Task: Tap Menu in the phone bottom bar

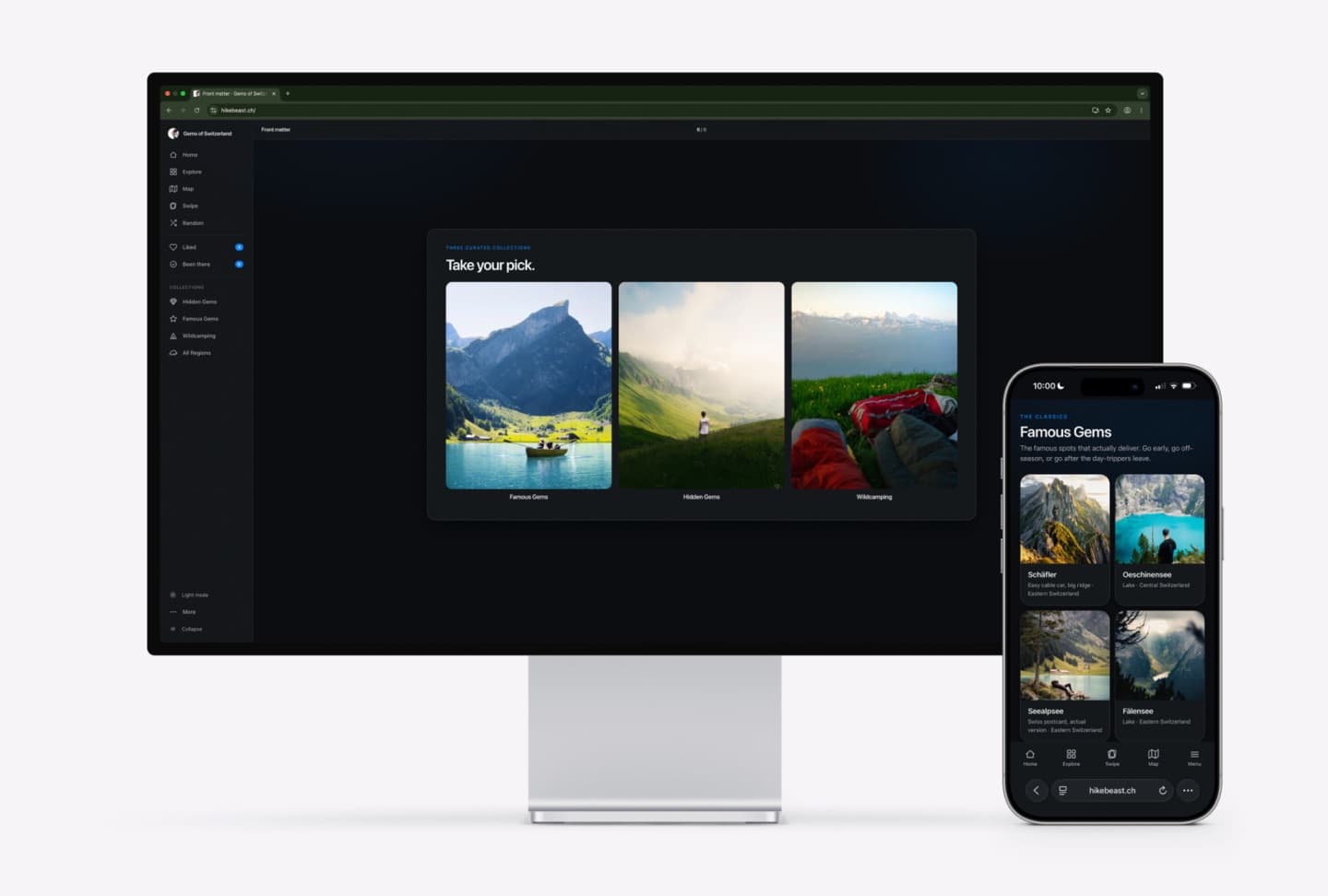Action: click(1194, 758)
